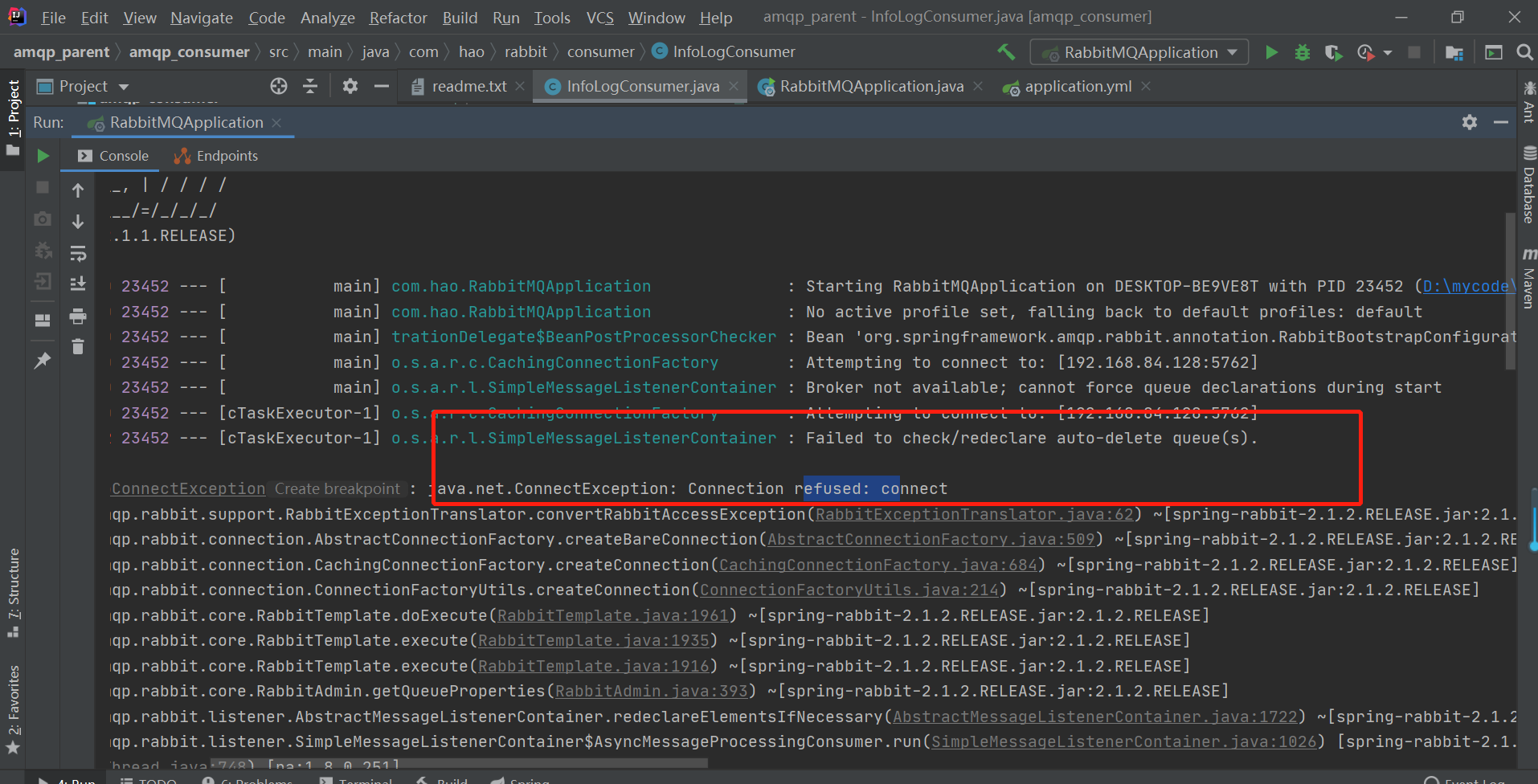Toggle scroll to end of console
The height and width of the screenshot is (784, 1538).
coord(78,284)
